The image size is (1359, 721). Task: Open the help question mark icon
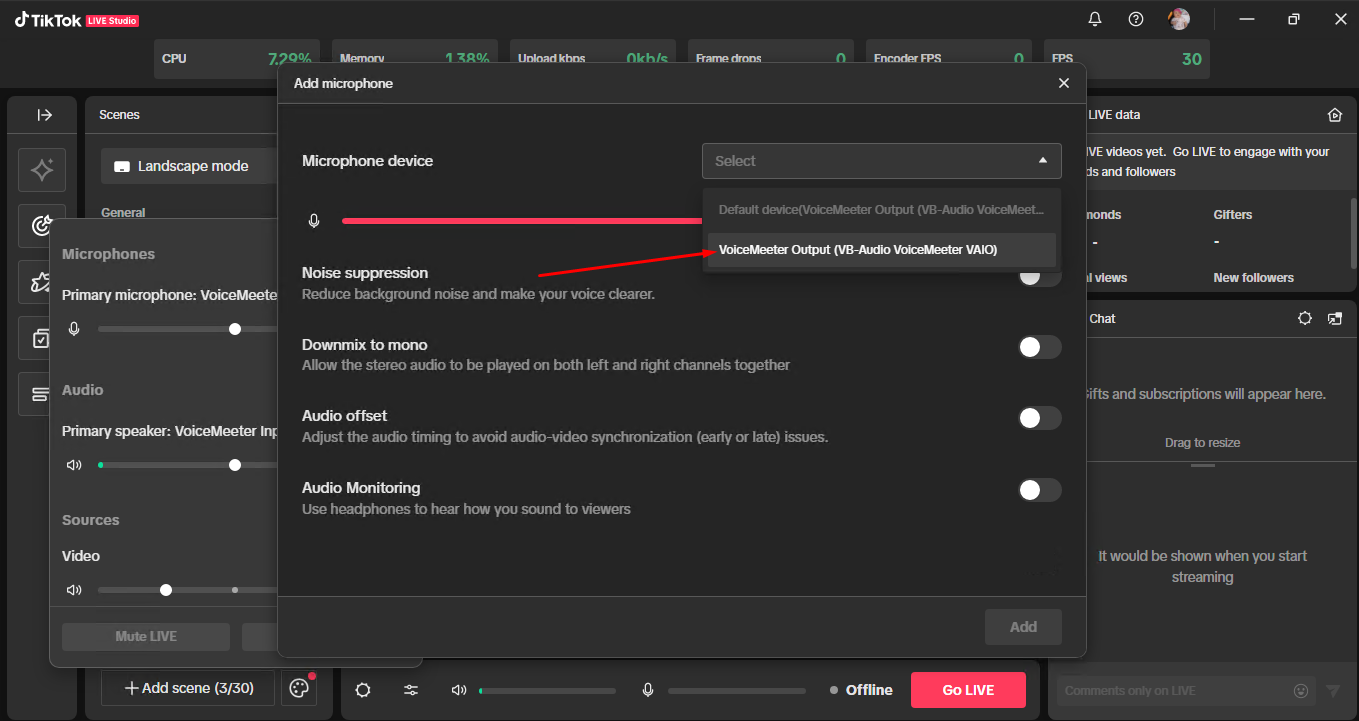tap(1136, 19)
